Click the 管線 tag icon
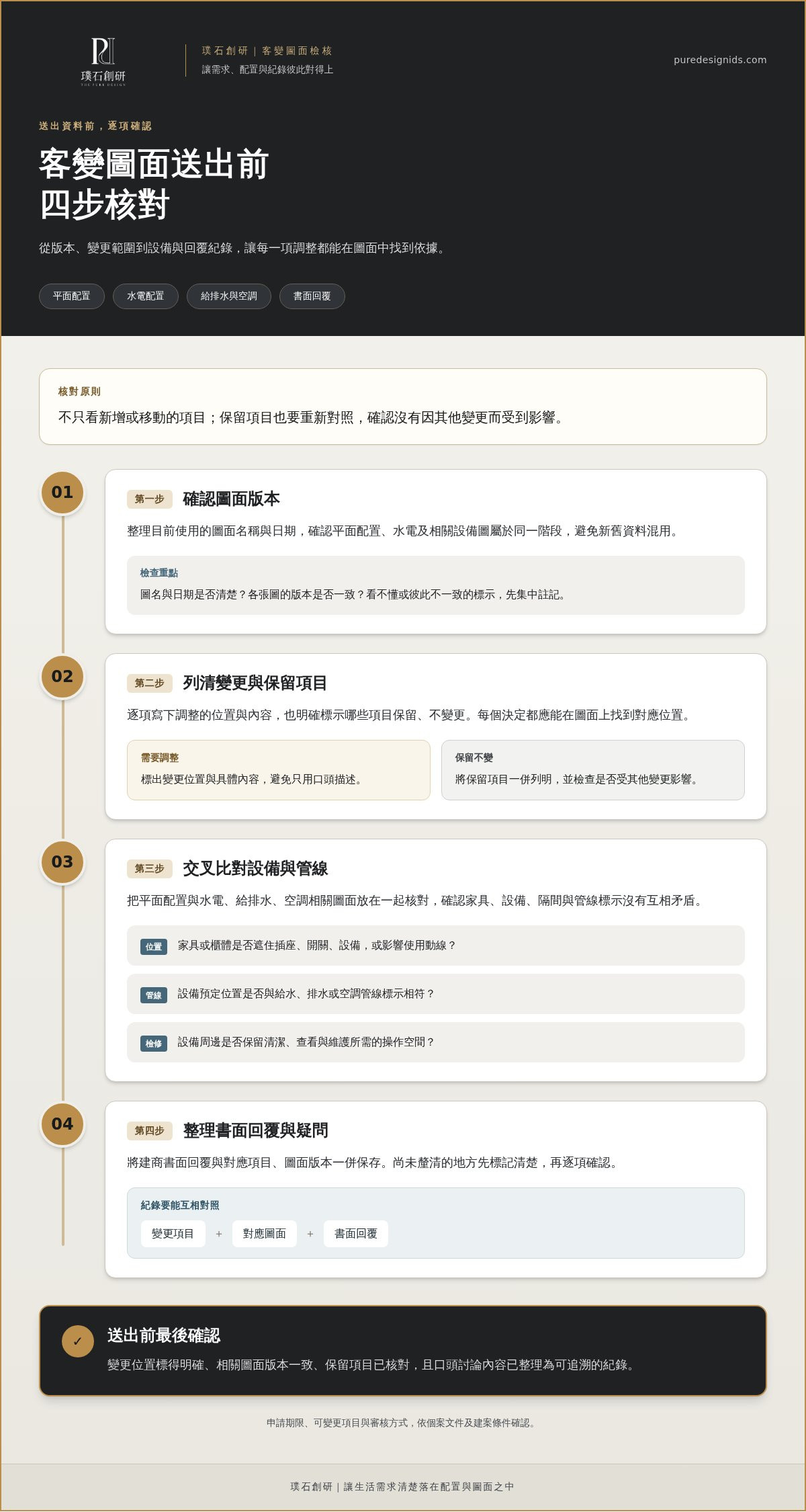The width and height of the screenshot is (806, 1512). [x=154, y=995]
